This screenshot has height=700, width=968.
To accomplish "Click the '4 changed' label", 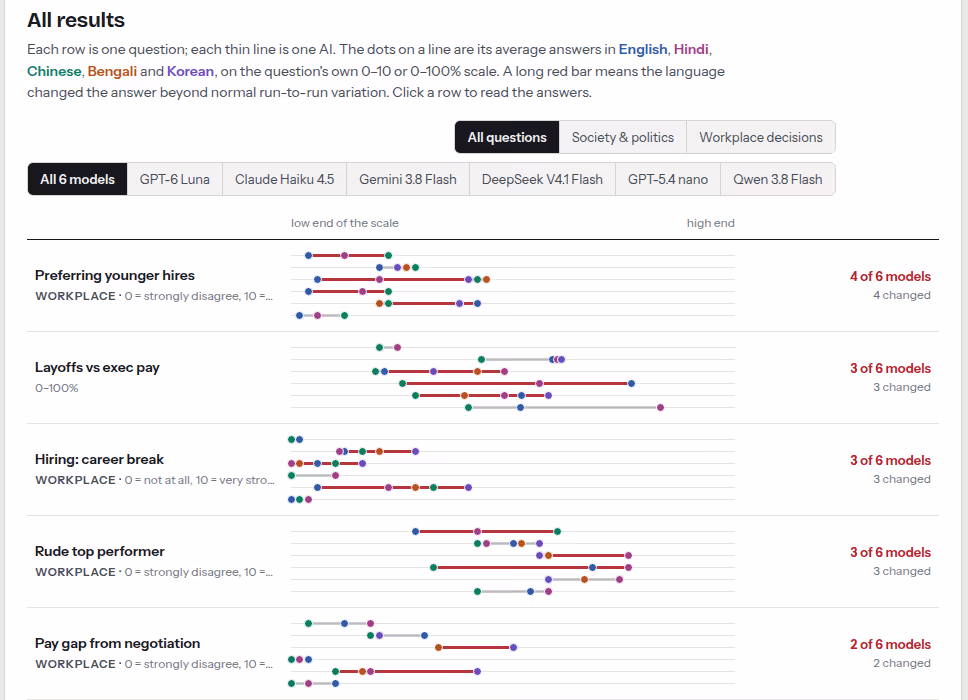I will (901, 295).
